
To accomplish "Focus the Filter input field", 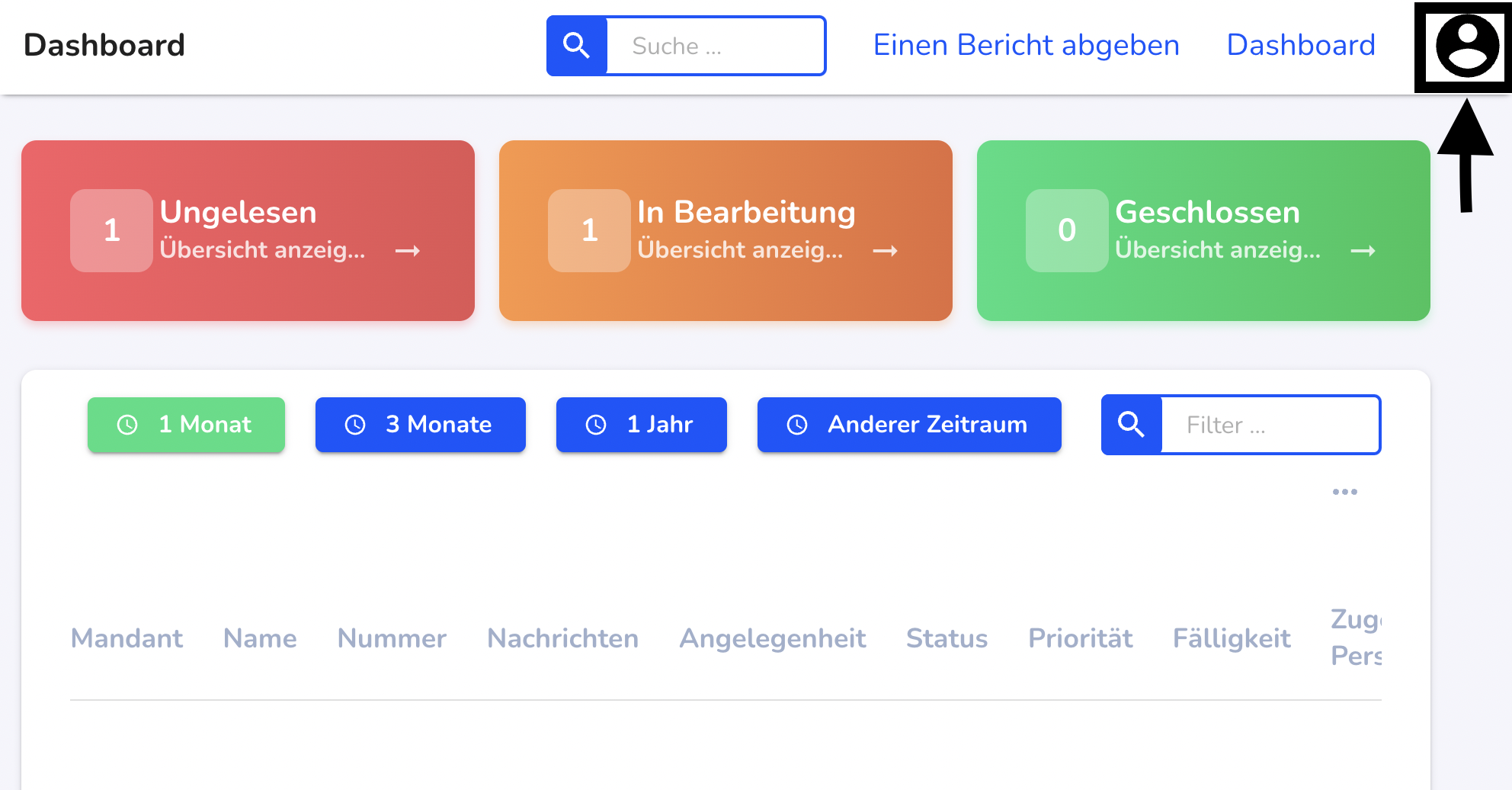I will [1270, 425].
